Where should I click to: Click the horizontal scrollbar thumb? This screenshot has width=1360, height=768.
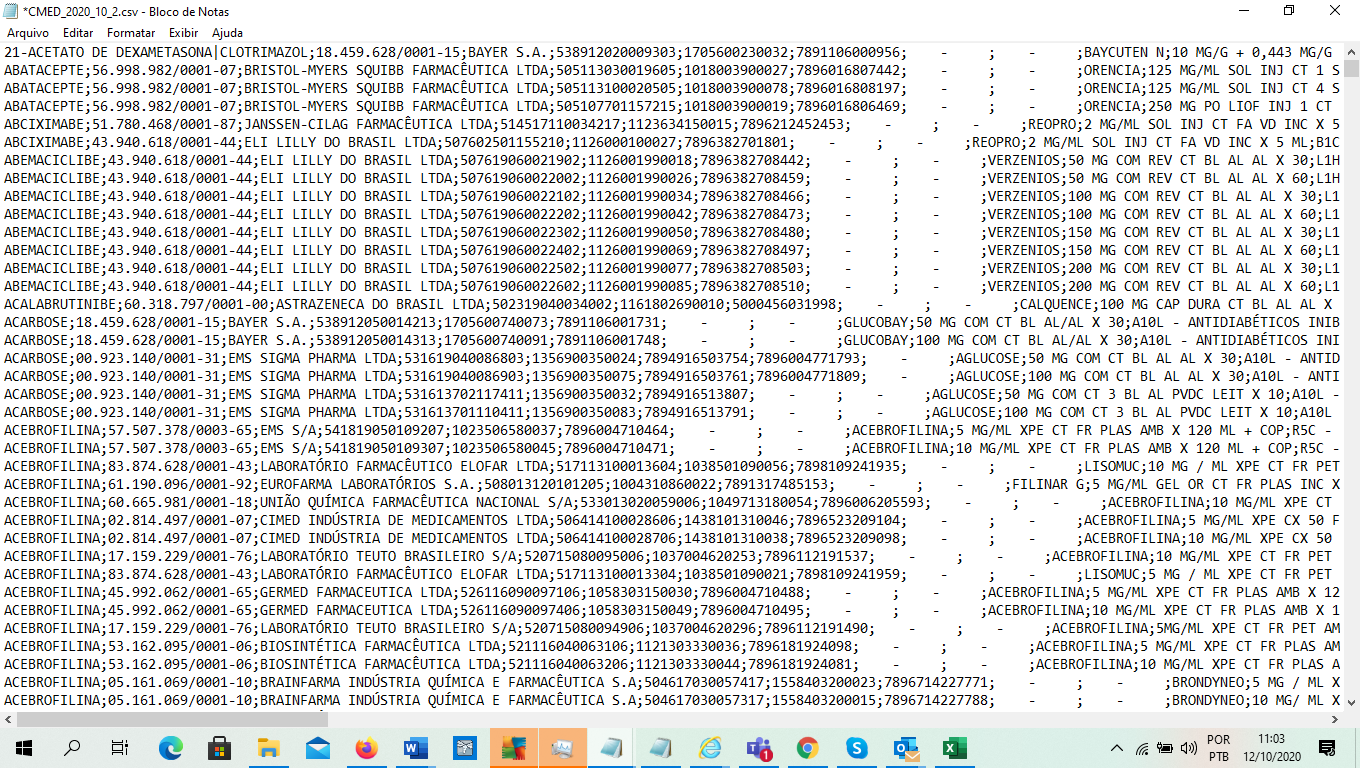(170, 719)
